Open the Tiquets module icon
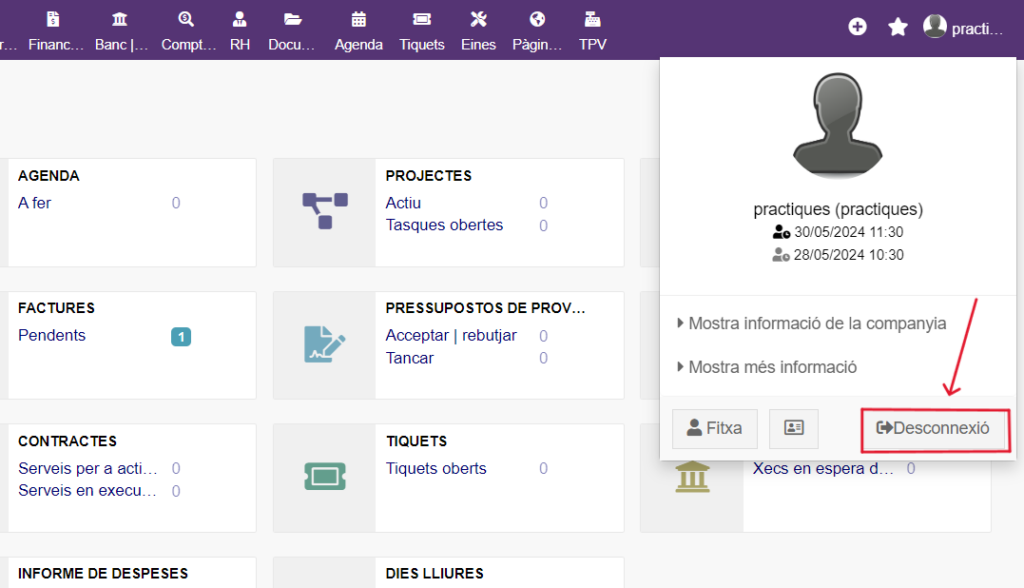This screenshot has width=1024, height=588. [x=422, y=20]
